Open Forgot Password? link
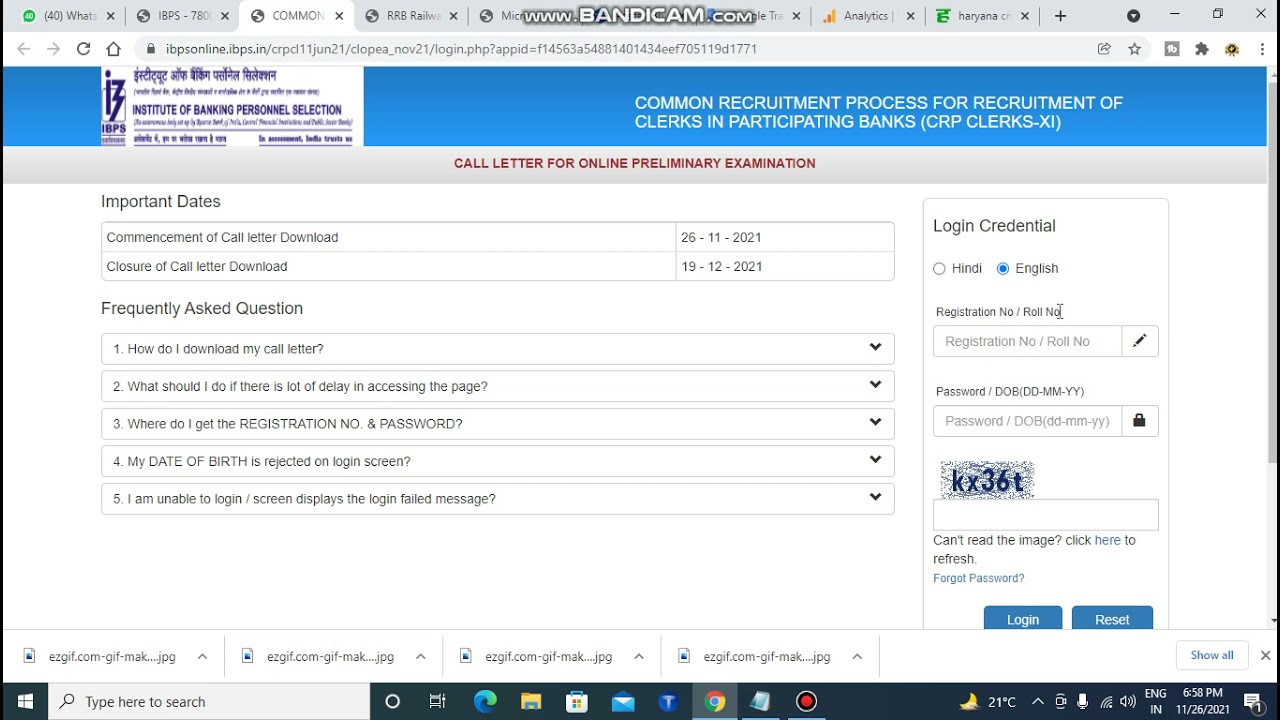The image size is (1280, 720). tap(978, 578)
